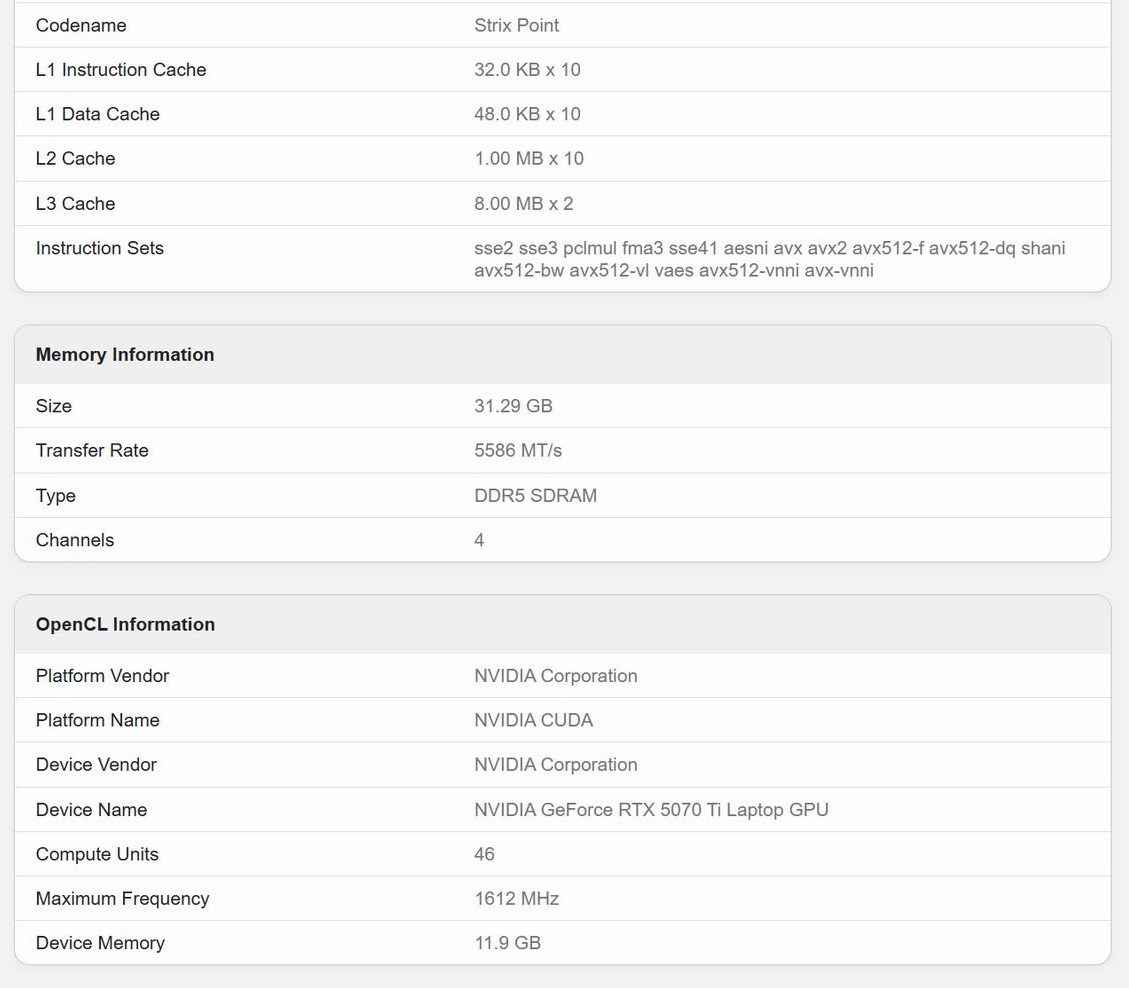Select the Platform Name label
Screen dimensions: 1129x988
98,720
